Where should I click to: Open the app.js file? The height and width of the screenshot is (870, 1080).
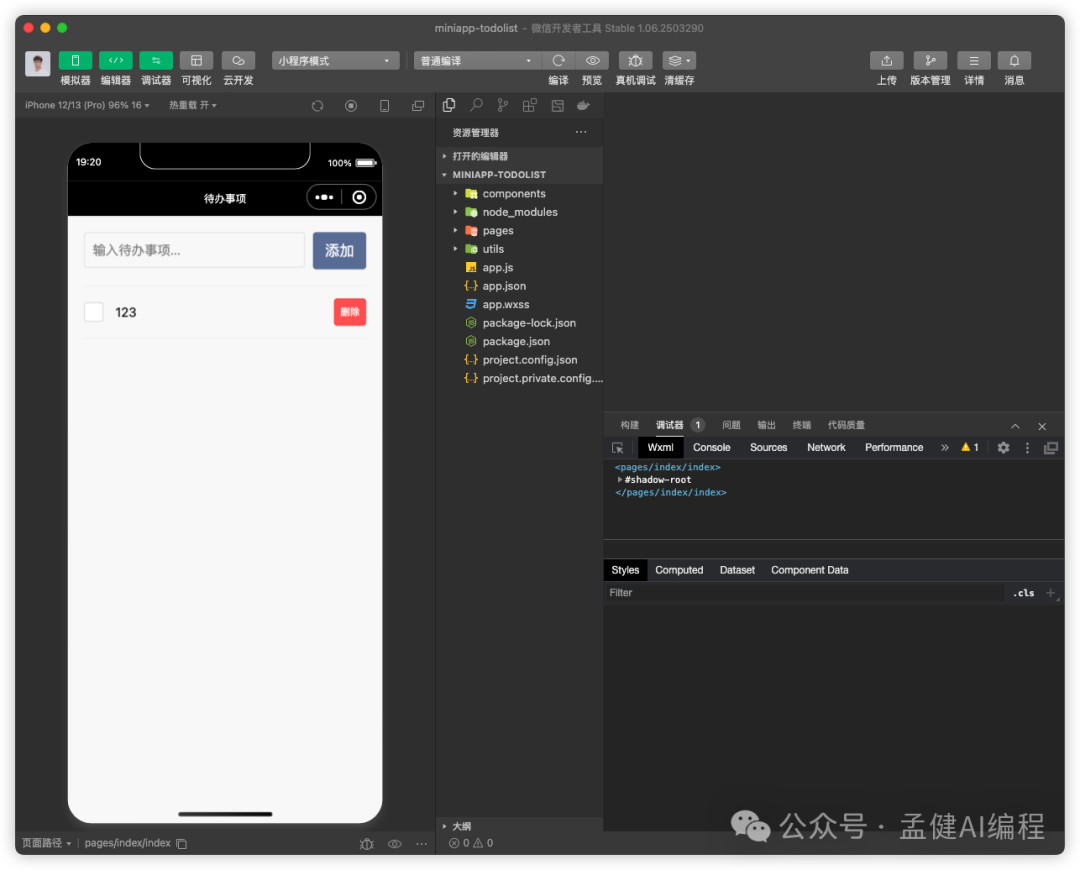[520, 267]
